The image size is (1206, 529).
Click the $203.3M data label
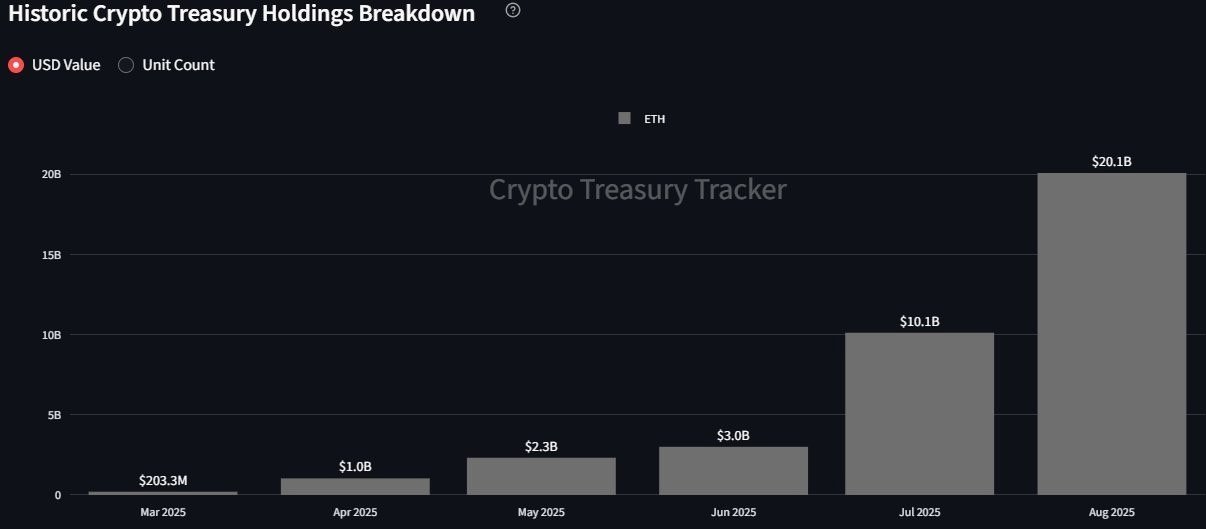[x=163, y=480]
